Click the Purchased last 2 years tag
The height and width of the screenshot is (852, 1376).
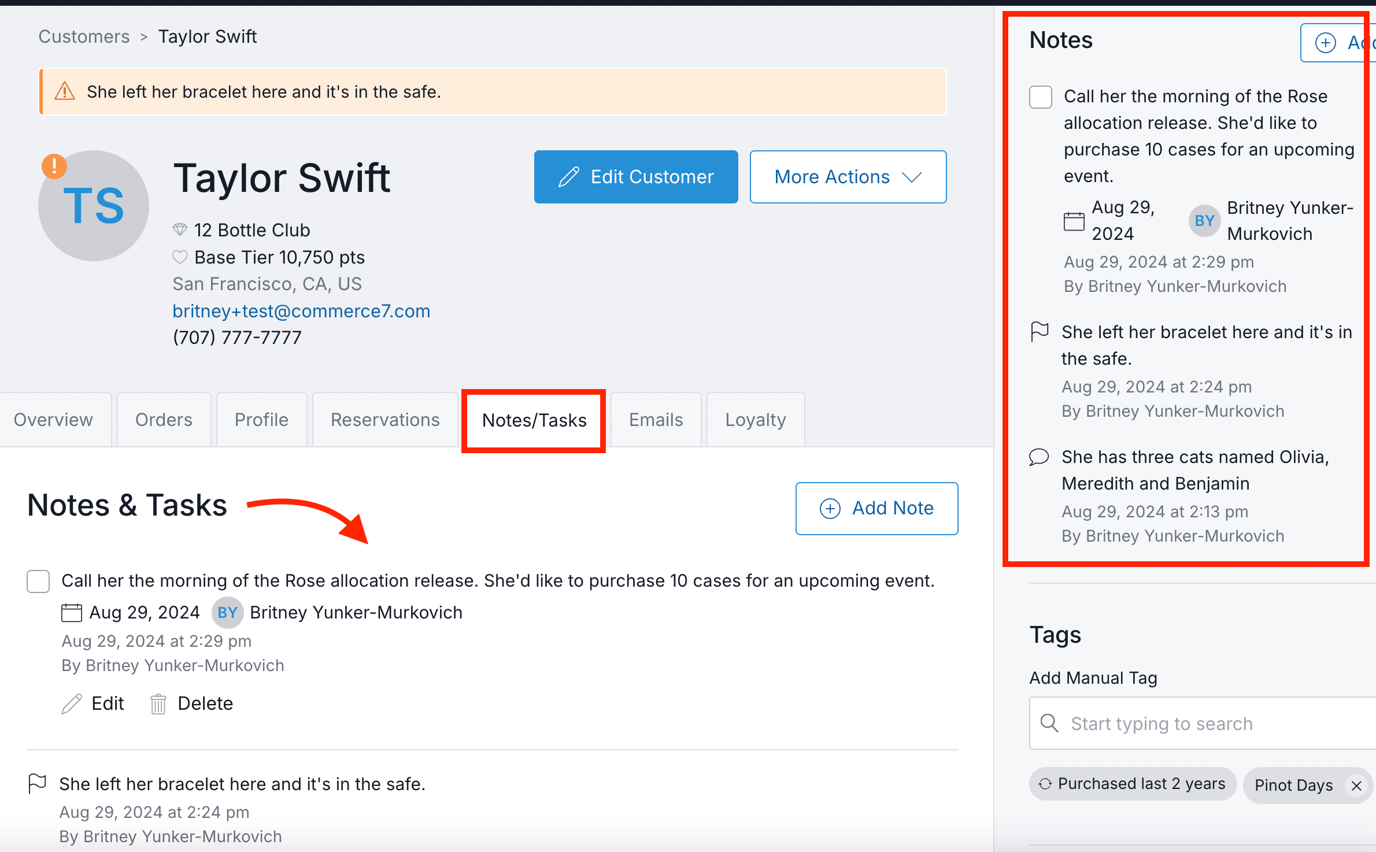click(x=1133, y=784)
